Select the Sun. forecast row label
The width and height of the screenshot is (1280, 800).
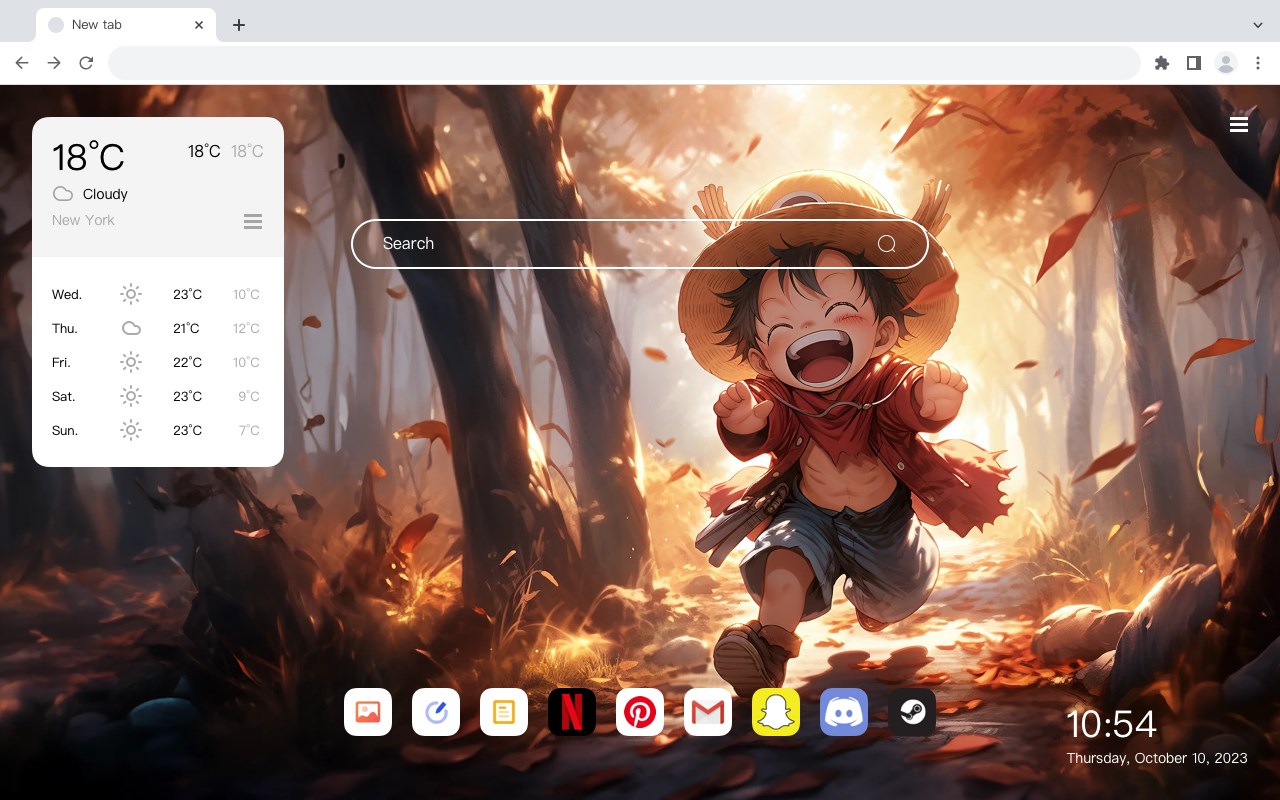click(65, 431)
